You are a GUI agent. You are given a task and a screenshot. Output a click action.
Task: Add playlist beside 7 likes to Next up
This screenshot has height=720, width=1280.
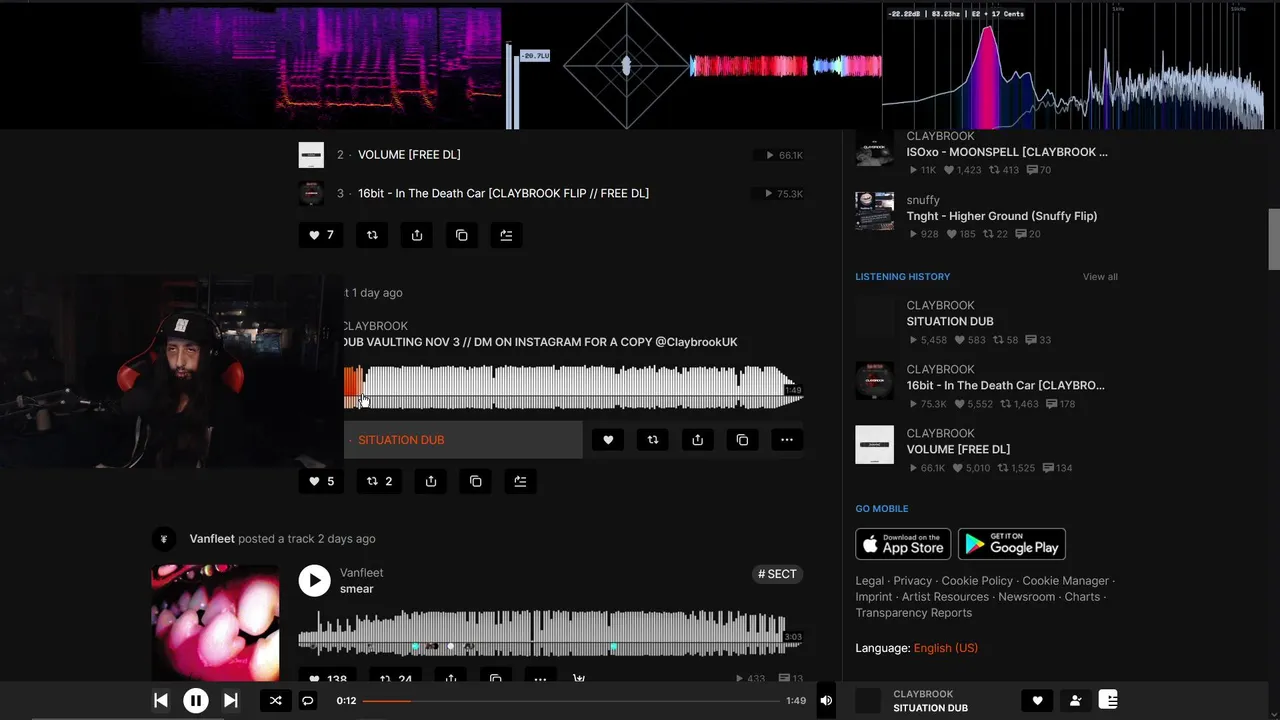(506, 235)
